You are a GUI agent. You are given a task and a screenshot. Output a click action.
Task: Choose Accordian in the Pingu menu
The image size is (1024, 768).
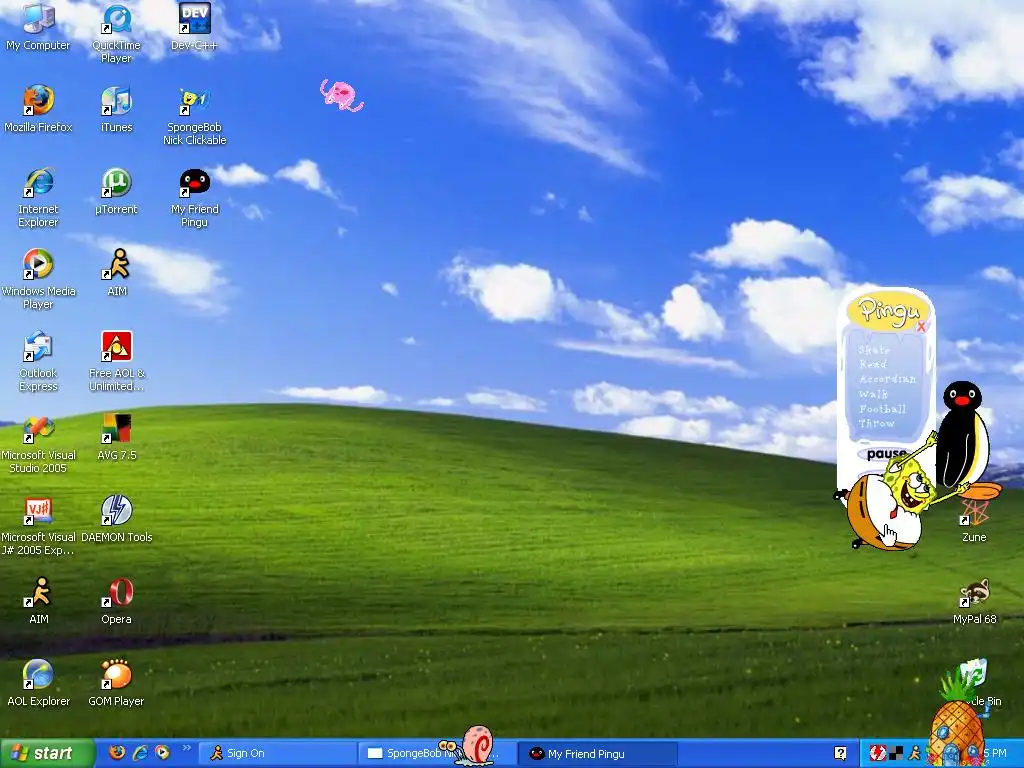pos(888,379)
